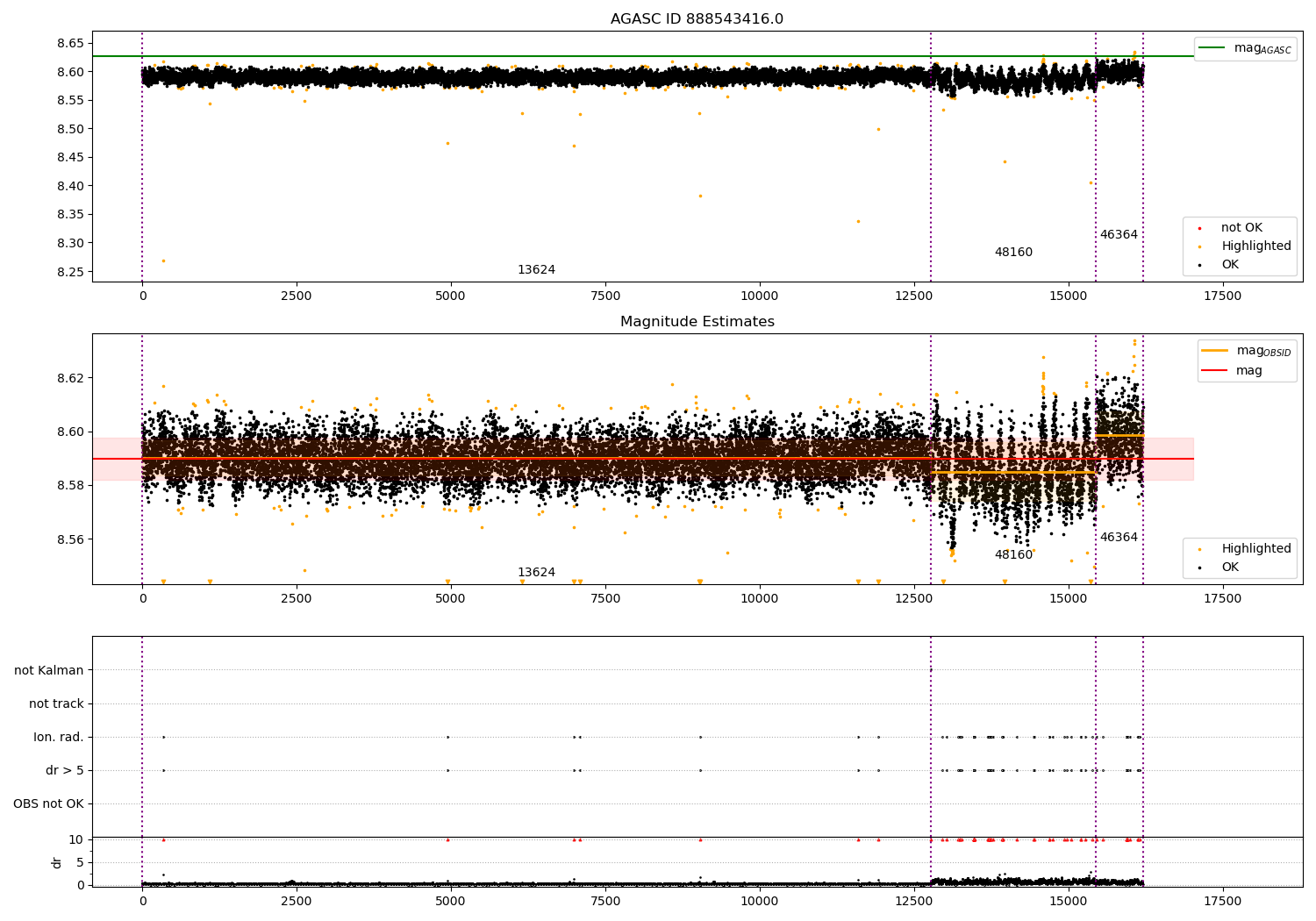Click 'Highlighted' entry in Magnitude Estimates legend

1256,549
